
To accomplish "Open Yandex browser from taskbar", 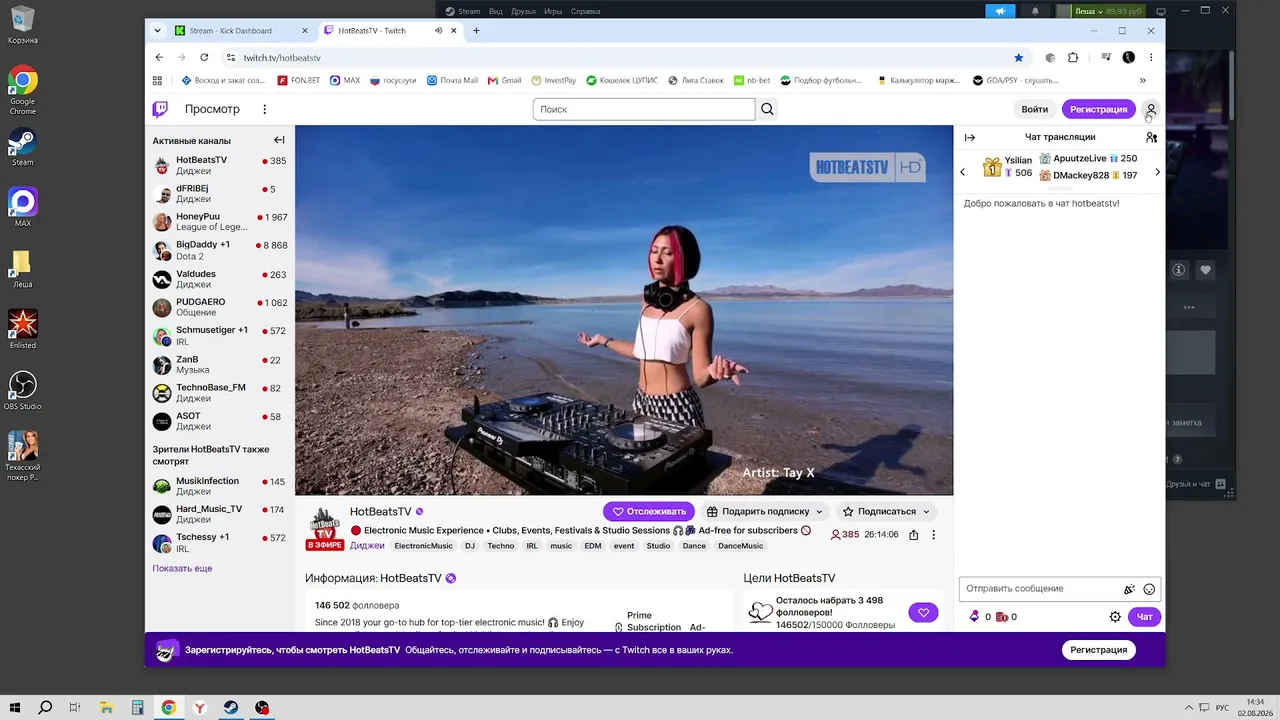I will tap(200, 708).
